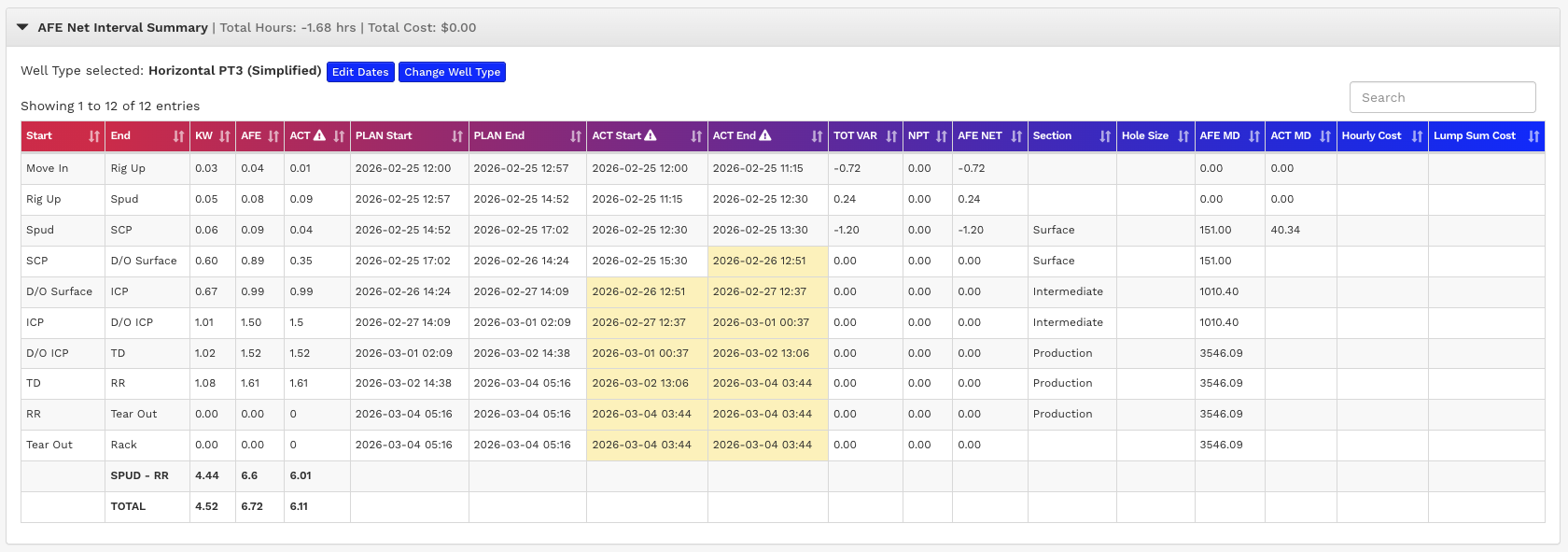Sort by the End column icon
Viewport: 1568px width, 552px height.
(x=178, y=136)
